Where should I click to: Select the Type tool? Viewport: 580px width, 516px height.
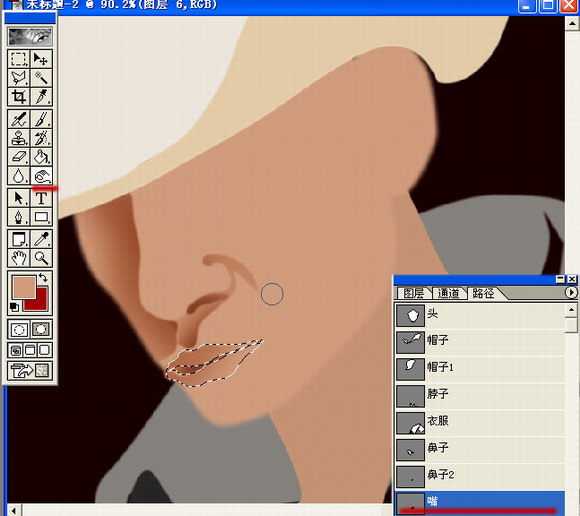pos(41,198)
